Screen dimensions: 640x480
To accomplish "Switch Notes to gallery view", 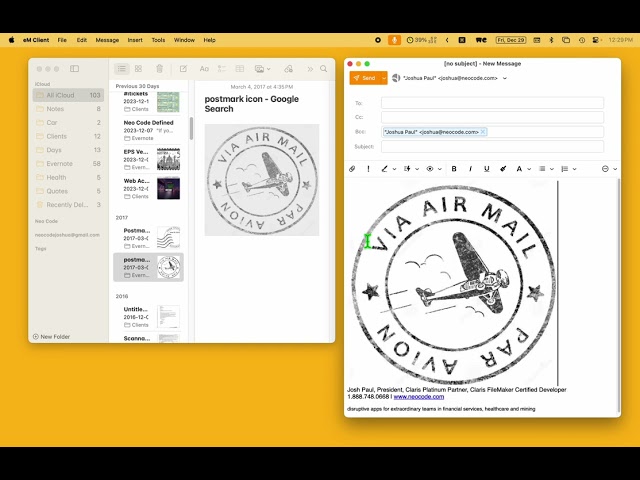I will (138, 69).
